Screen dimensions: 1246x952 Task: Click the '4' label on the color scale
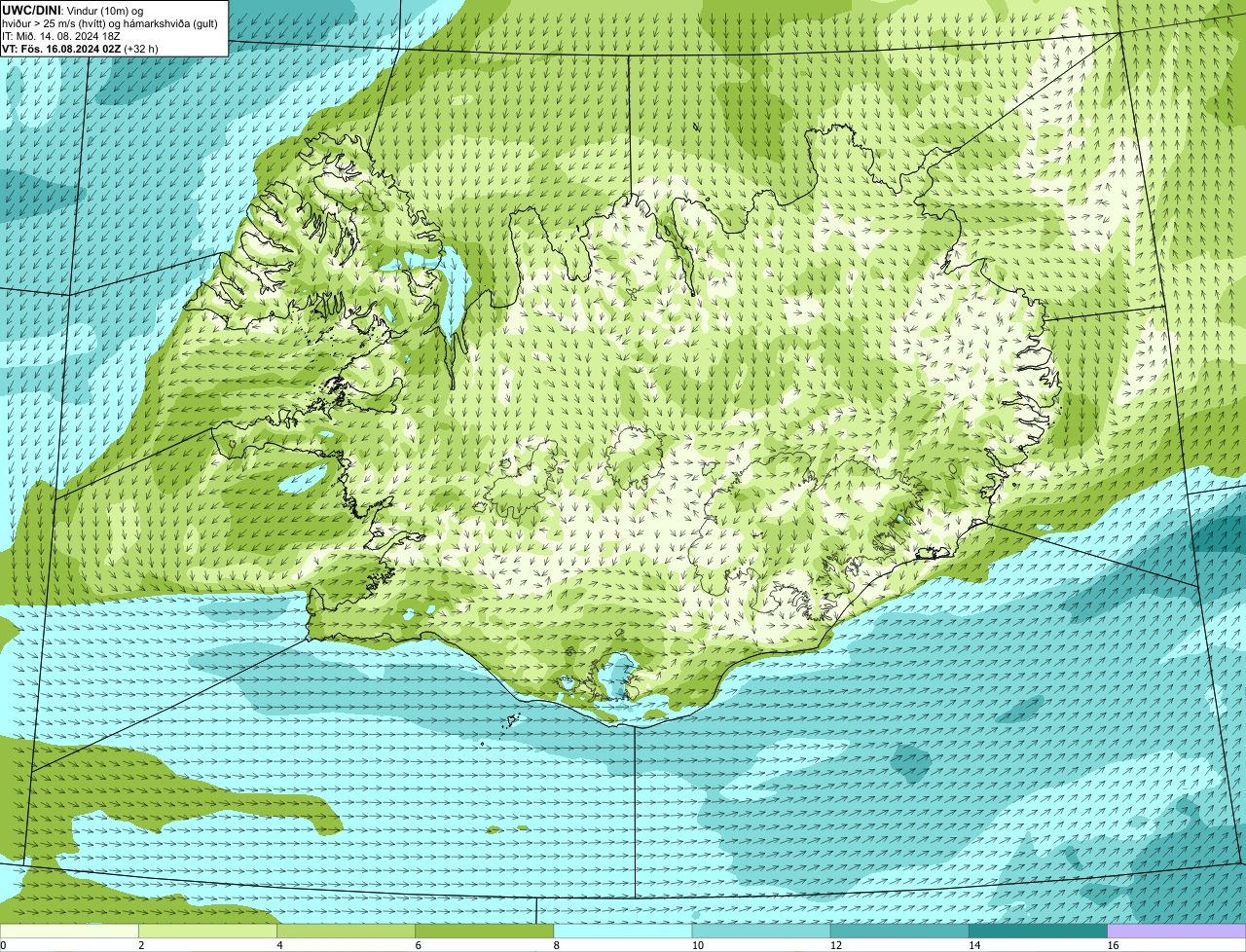pos(279,945)
